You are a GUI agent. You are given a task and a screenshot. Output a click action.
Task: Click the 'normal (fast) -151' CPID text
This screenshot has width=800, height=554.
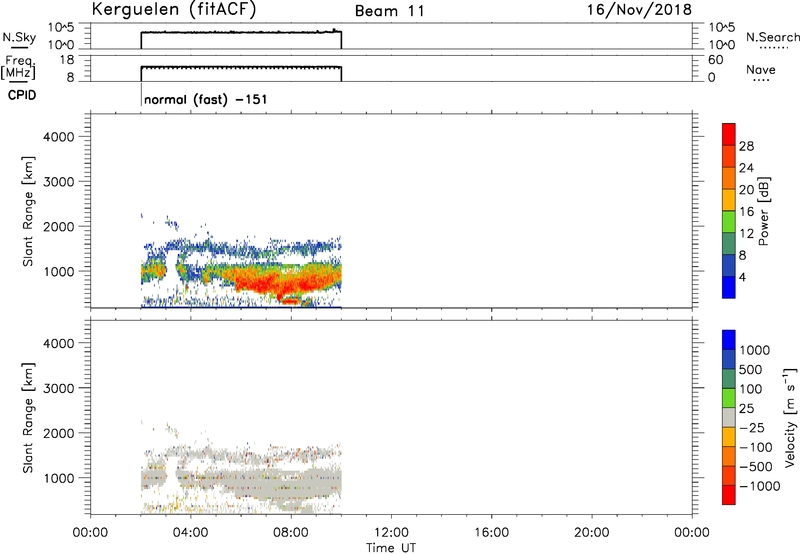click(x=206, y=99)
